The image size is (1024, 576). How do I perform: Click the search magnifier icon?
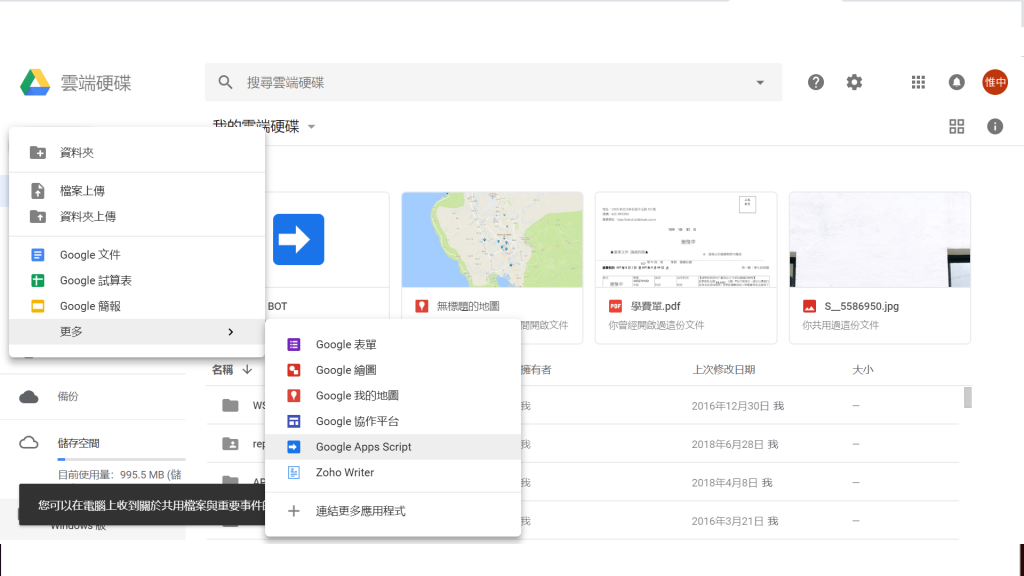pyautogui.click(x=225, y=82)
